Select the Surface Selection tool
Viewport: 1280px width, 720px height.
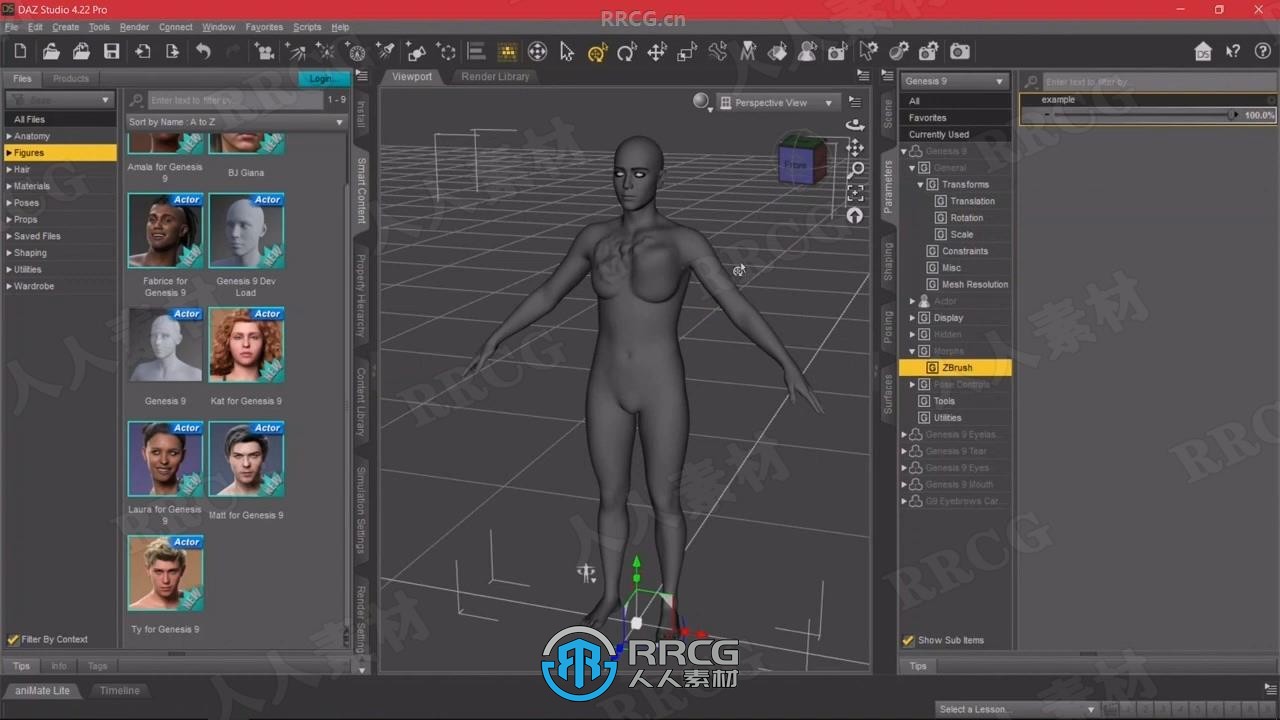point(777,52)
